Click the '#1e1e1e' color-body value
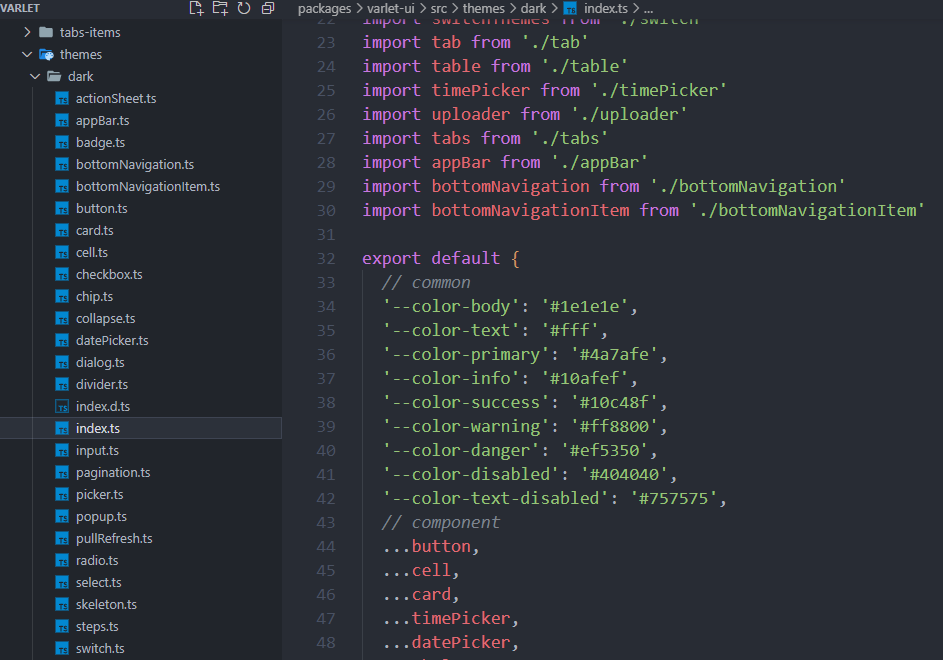The width and height of the screenshot is (943, 660). [x=585, y=306]
